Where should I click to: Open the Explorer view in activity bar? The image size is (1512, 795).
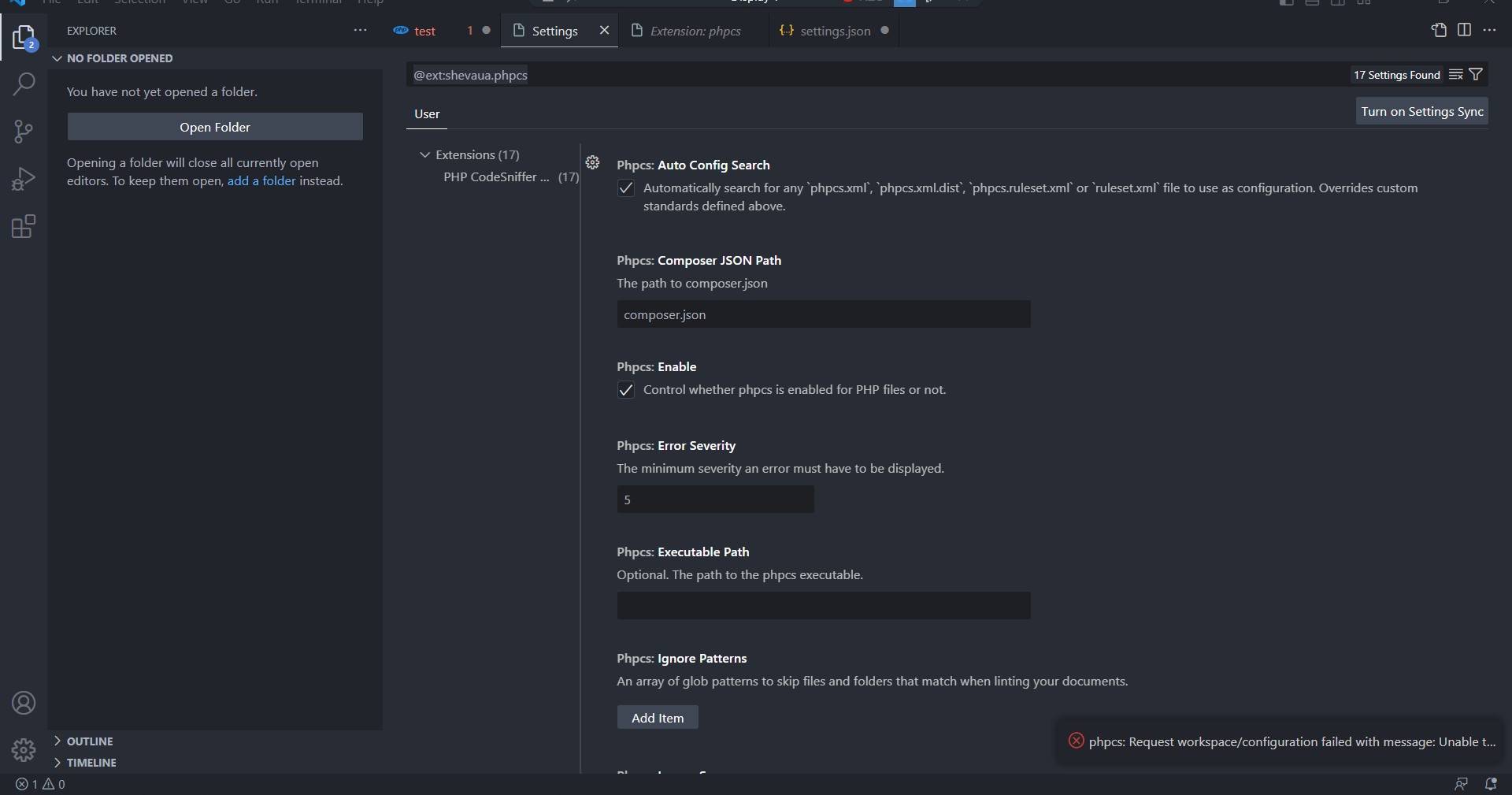(24, 37)
